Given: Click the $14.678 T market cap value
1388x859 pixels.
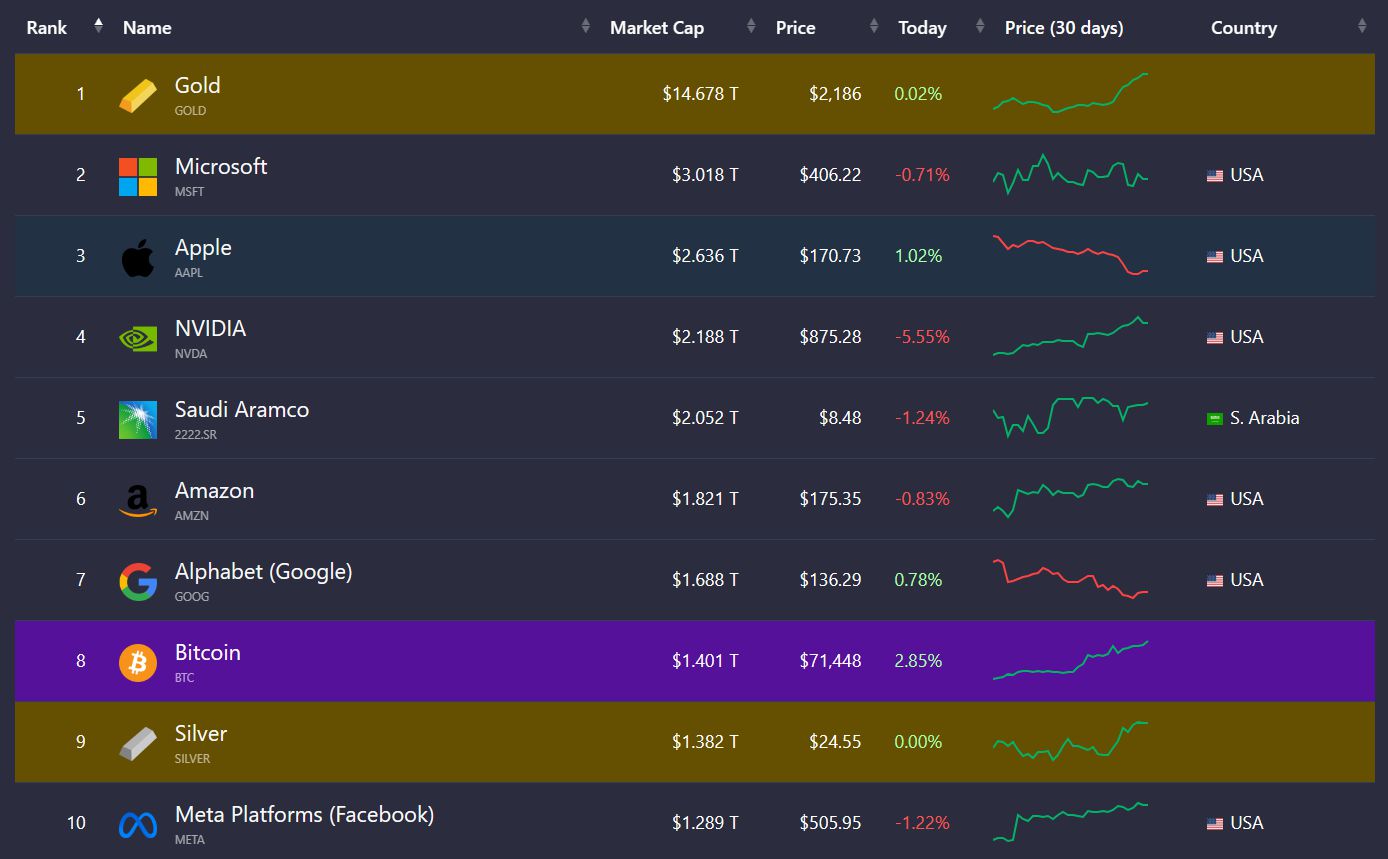Looking at the screenshot, I should pyautogui.click(x=700, y=95).
